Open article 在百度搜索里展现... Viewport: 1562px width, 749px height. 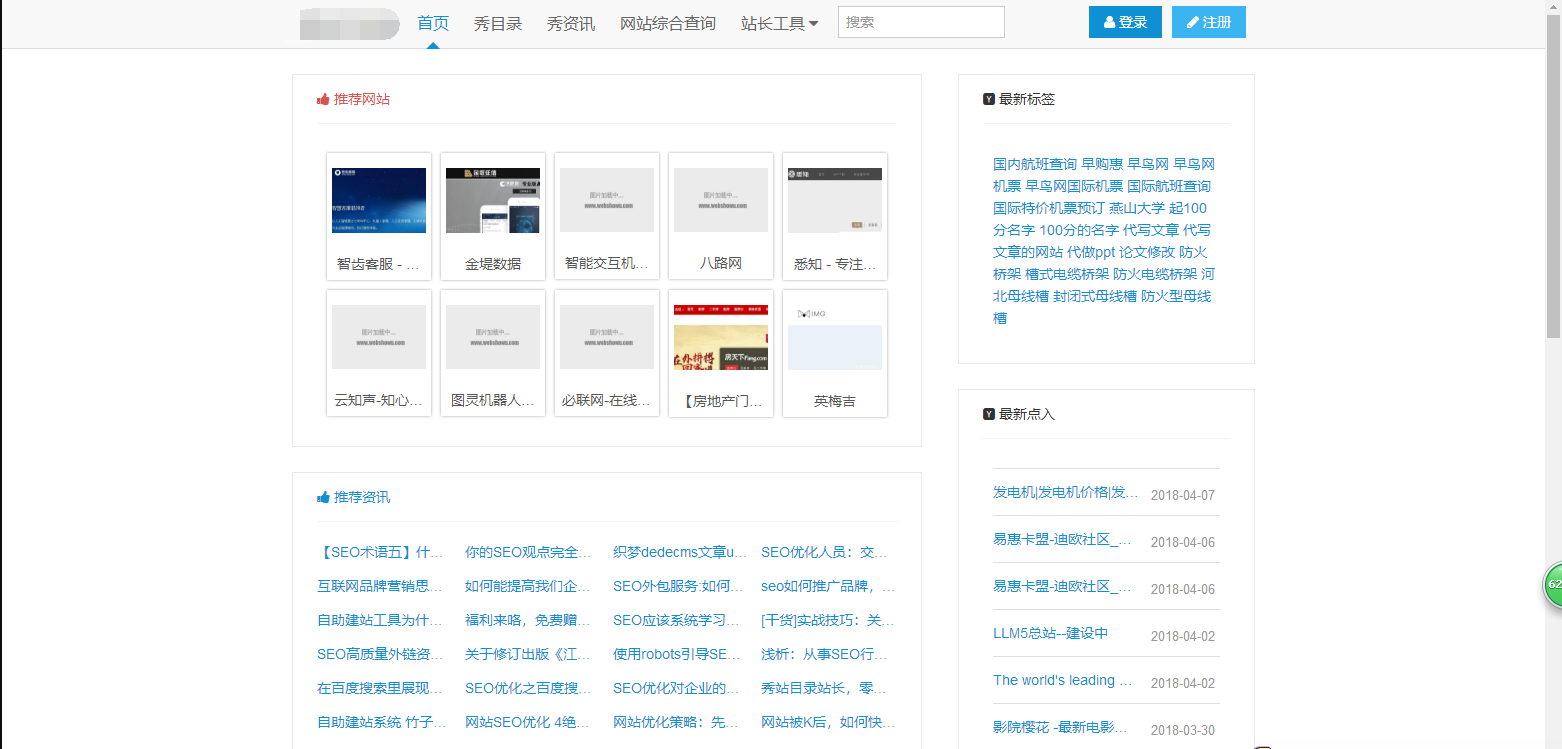pos(380,688)
